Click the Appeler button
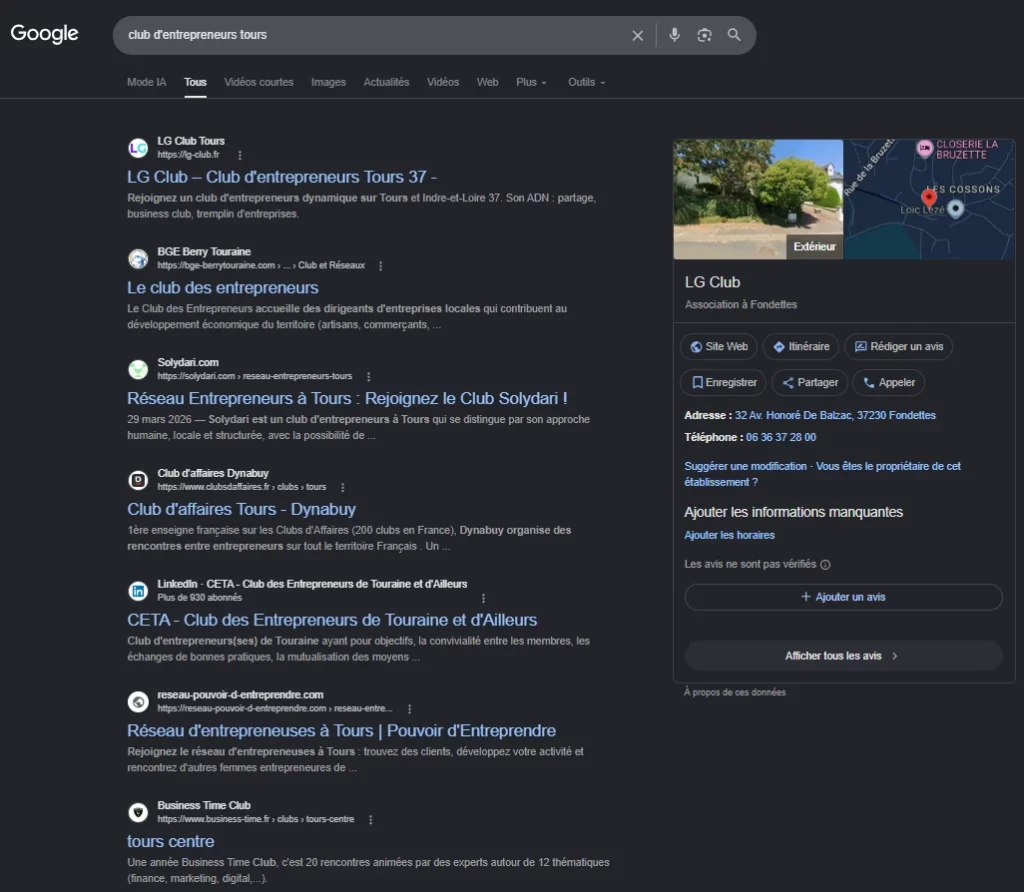This screenshot has width=1024, height=892. point(889,383)
